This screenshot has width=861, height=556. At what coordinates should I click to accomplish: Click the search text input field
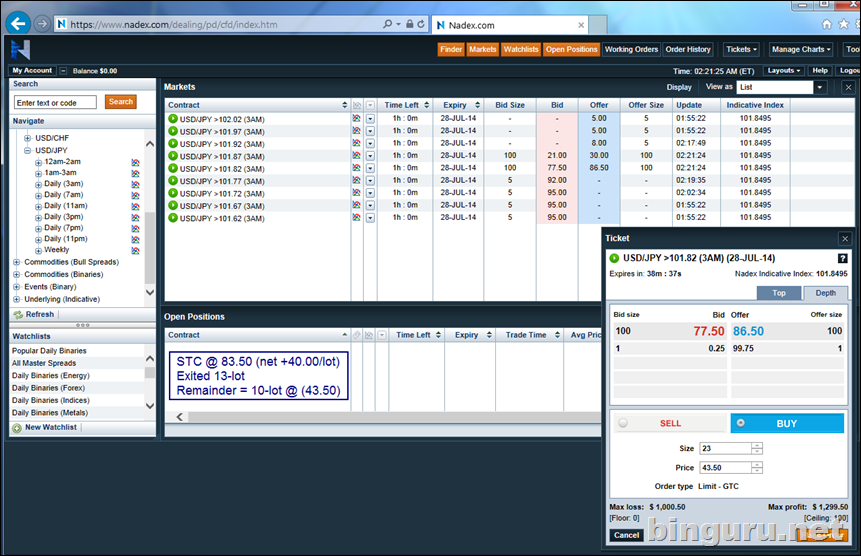click(55, 103)
